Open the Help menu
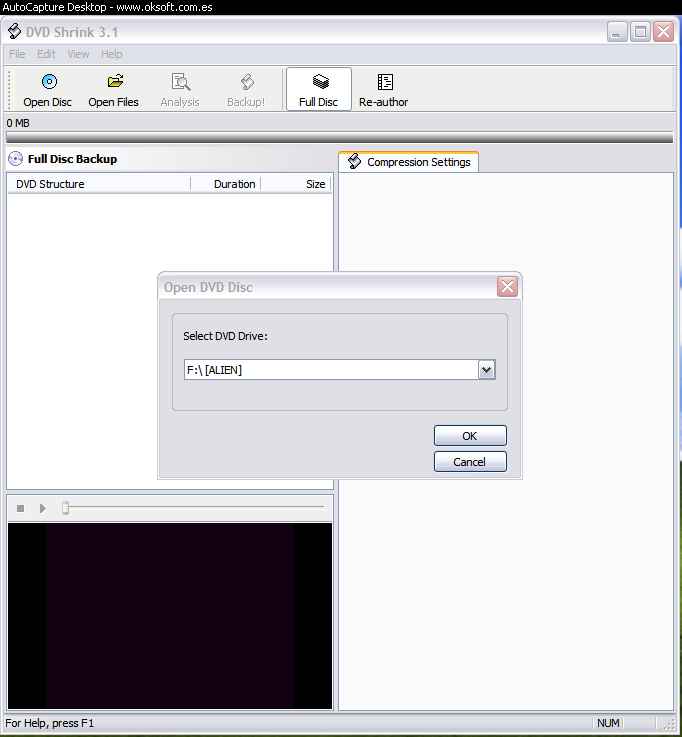The height and width of the screenshot is (737, 682). pyautogui.click(x=111, y=54)
